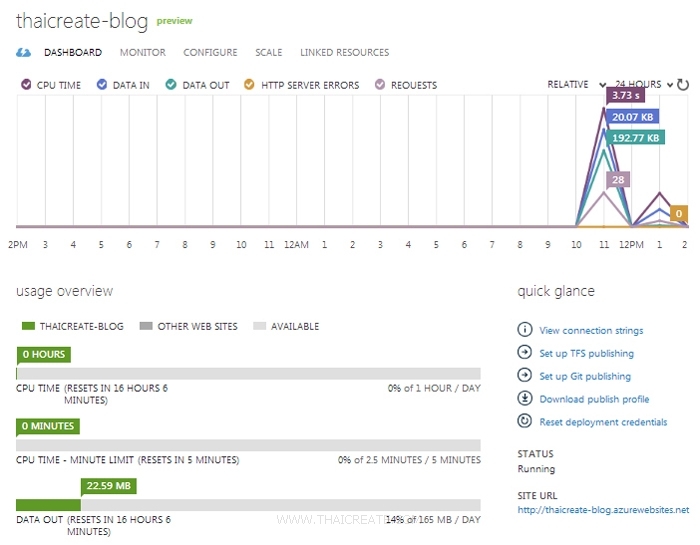The height and width of the screenshot is (545, 700).
Task: Switch to the DASHBOARD tab
Action: click(x=73, y=53)
